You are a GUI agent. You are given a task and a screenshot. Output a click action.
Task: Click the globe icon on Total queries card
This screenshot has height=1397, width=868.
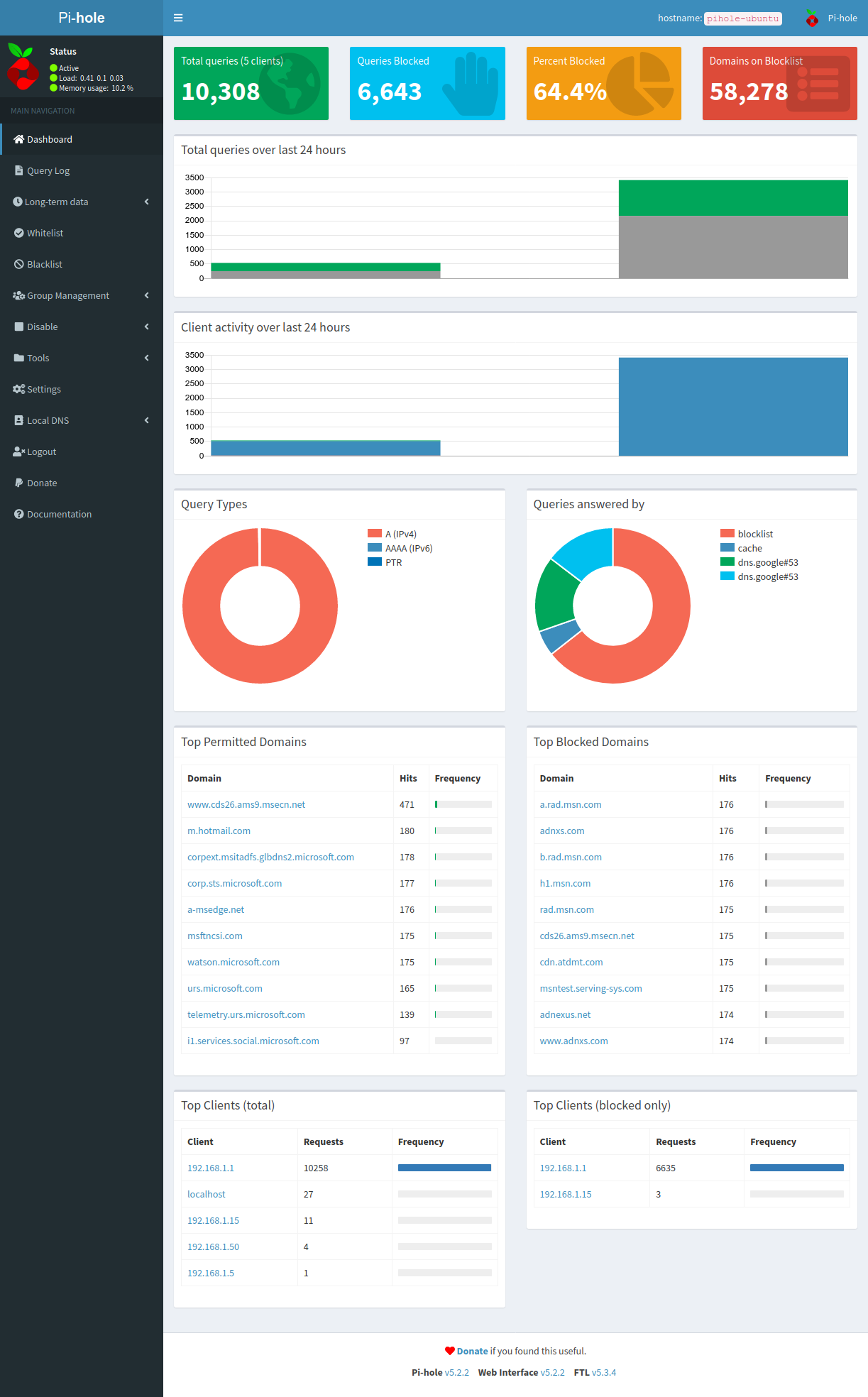point(290,84)
